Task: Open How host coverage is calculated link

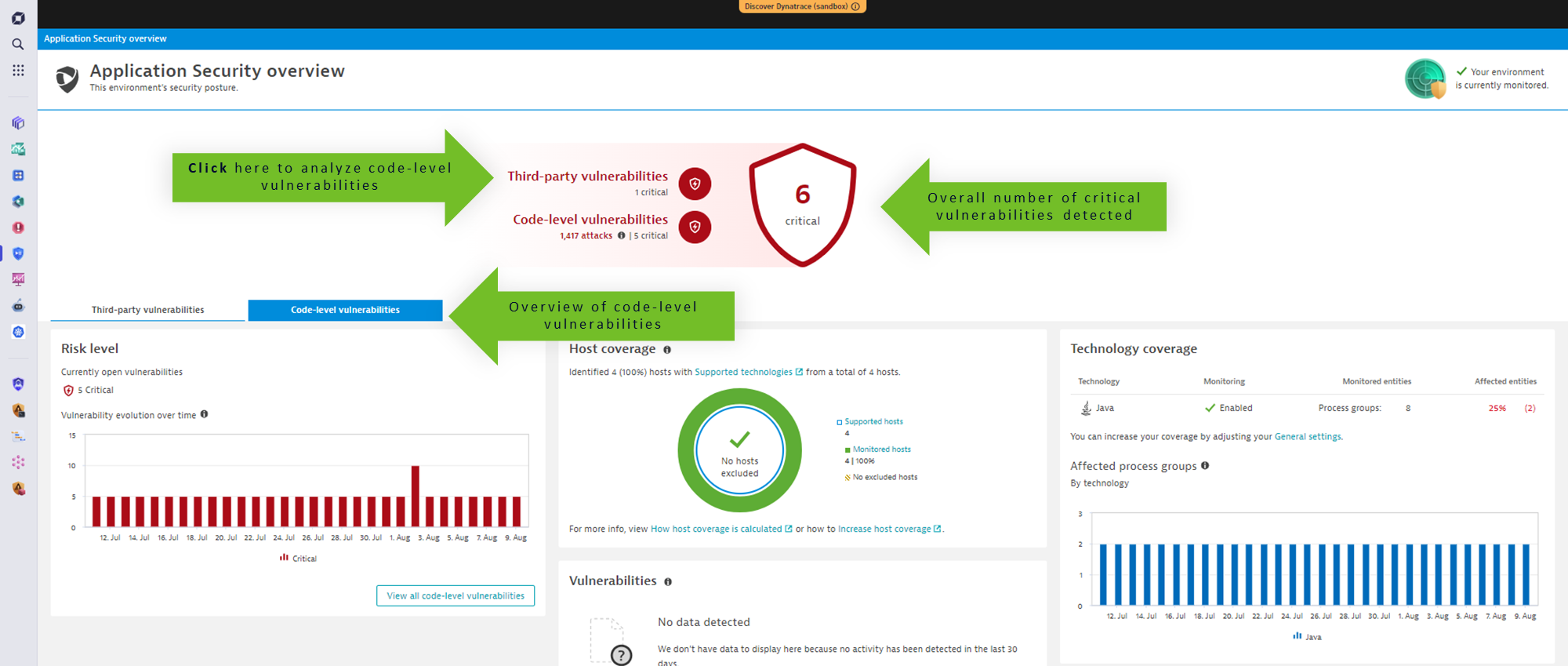Action: tap(721, 529)
